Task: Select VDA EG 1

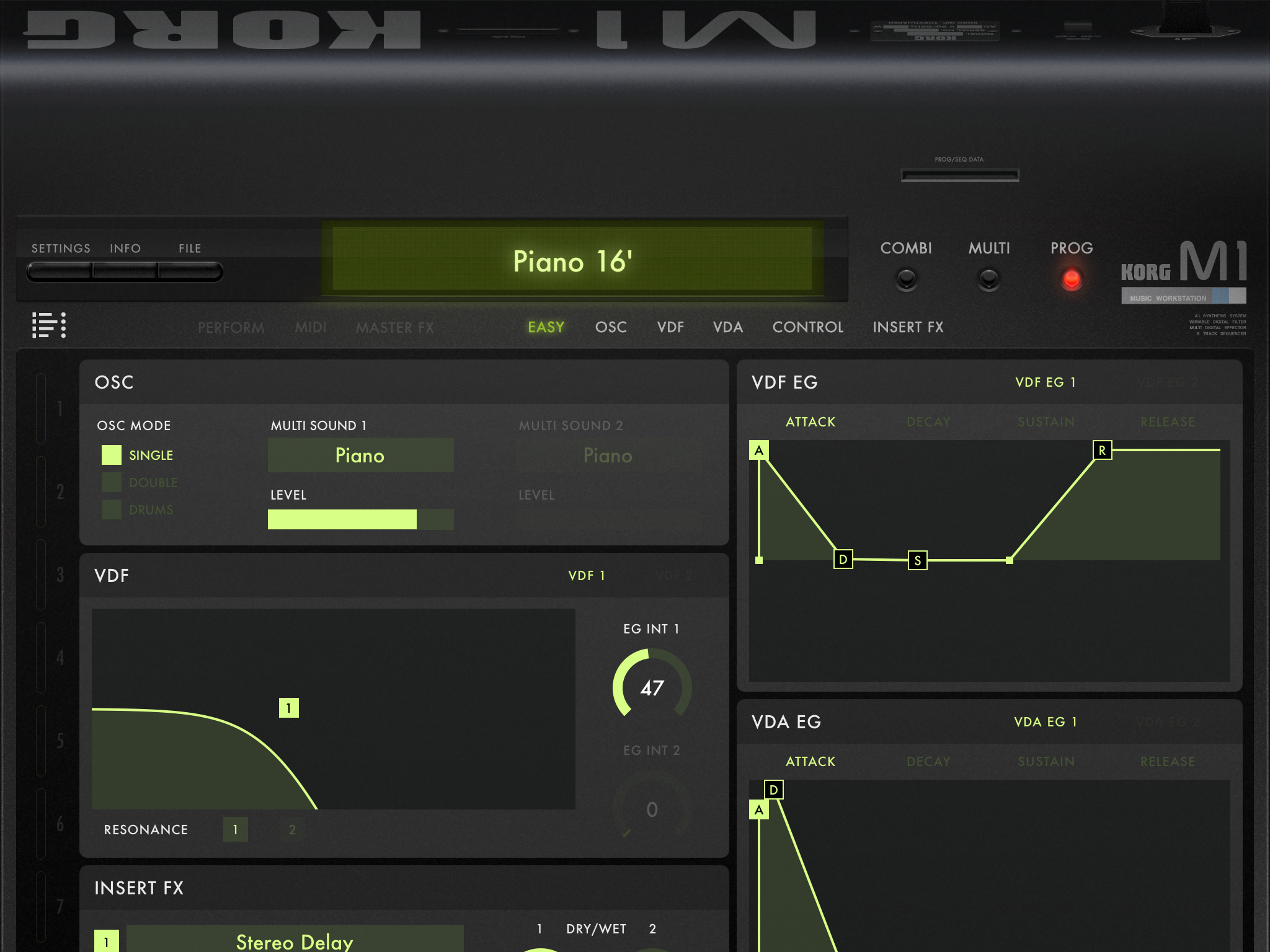Action: tap(1046, 722)
